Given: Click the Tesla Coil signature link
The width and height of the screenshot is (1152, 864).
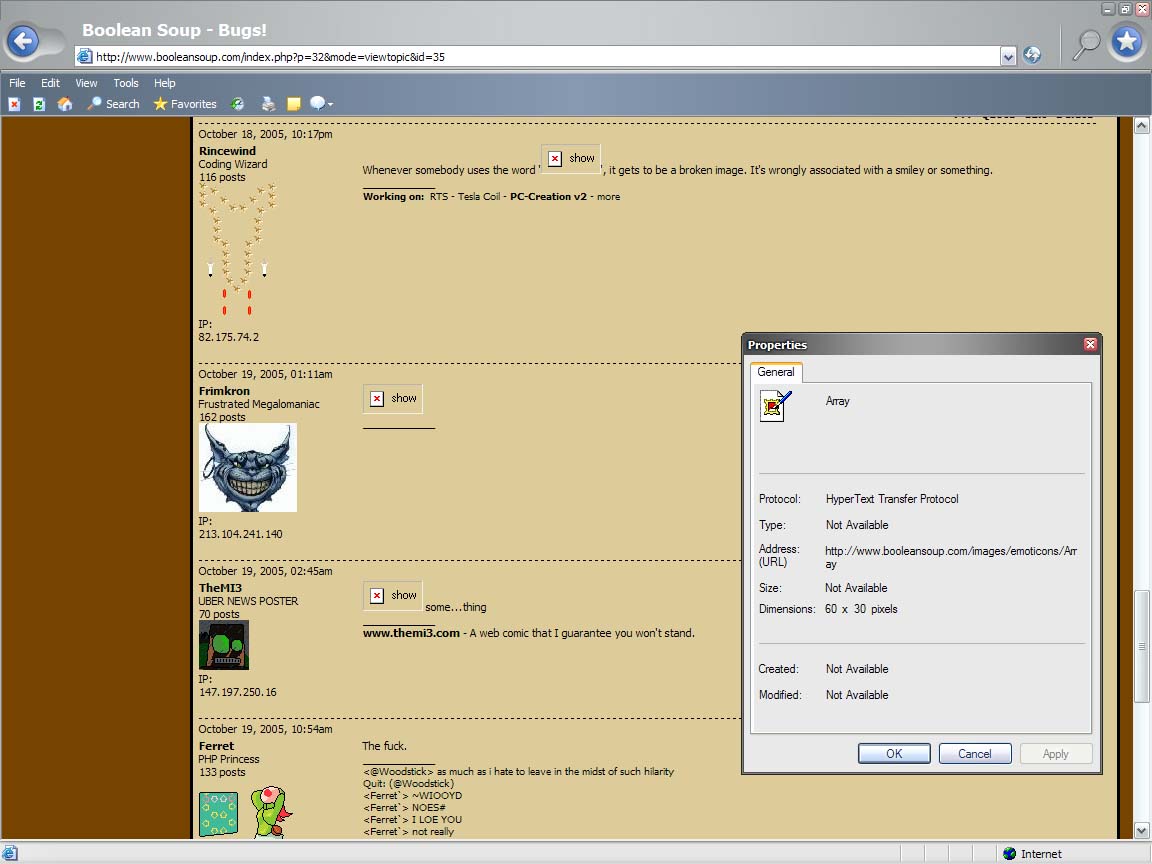Looking at the screenshot, I should 479,197.
